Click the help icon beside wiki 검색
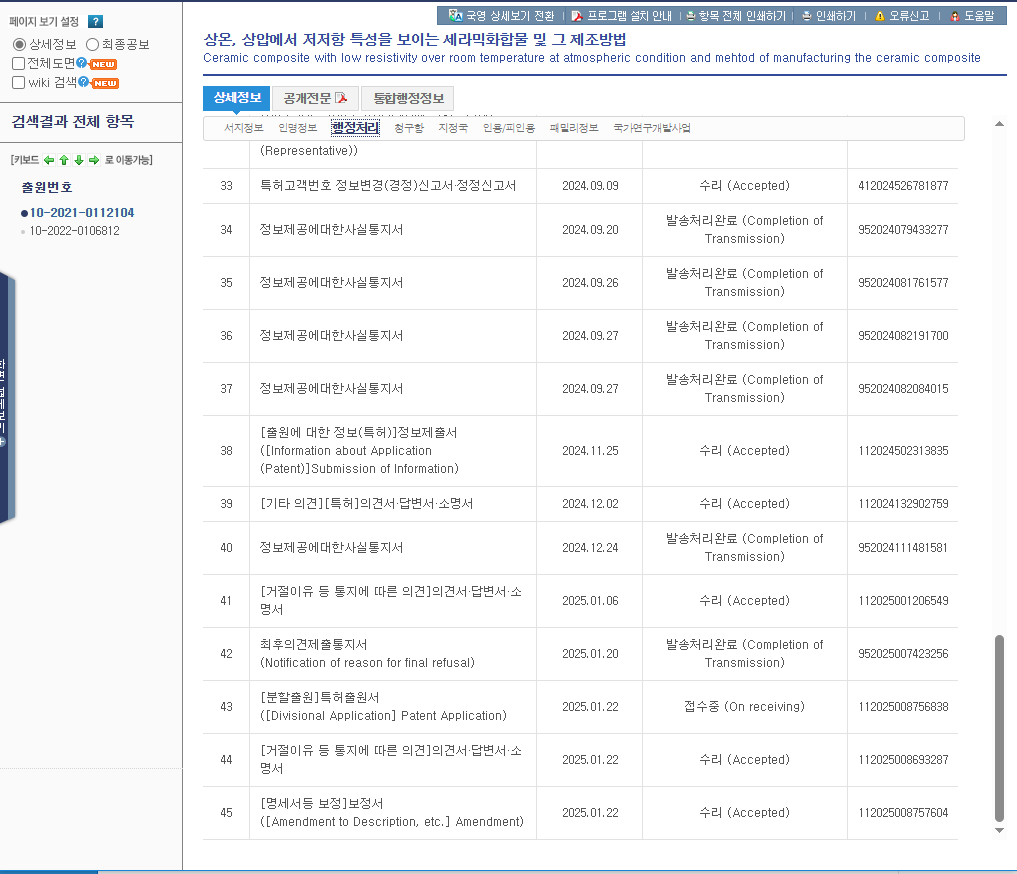Screen dimensions: 1017x874 (x=84, y=82)
